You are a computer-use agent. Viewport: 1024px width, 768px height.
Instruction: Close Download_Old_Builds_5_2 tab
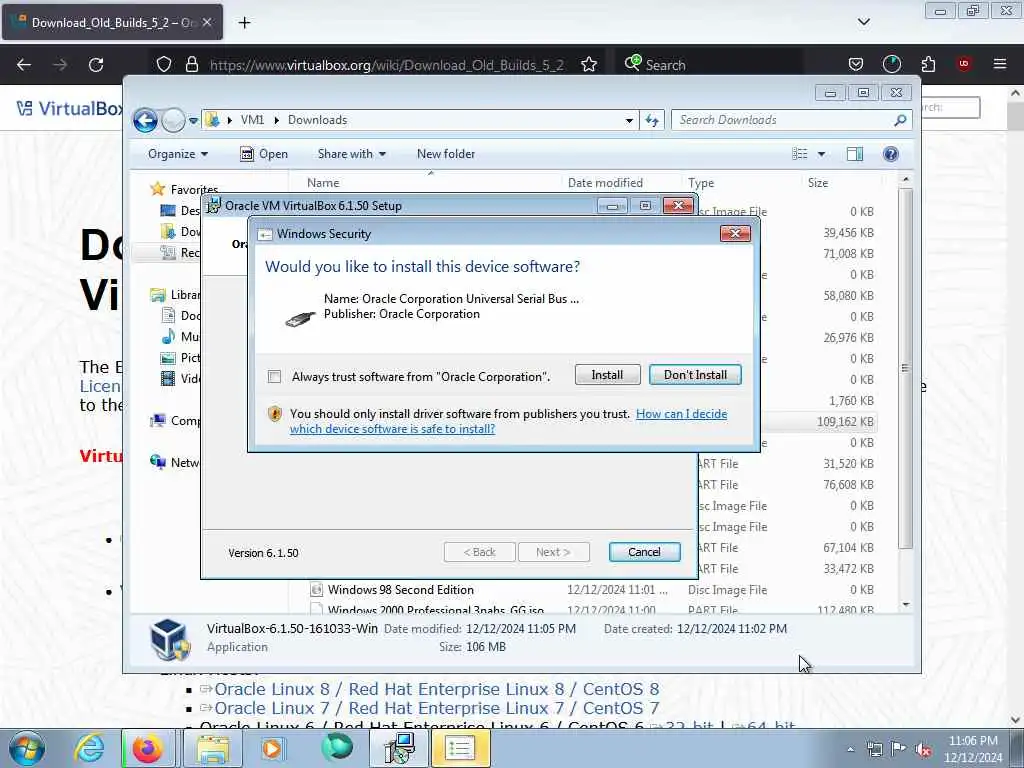click(207, 22)
